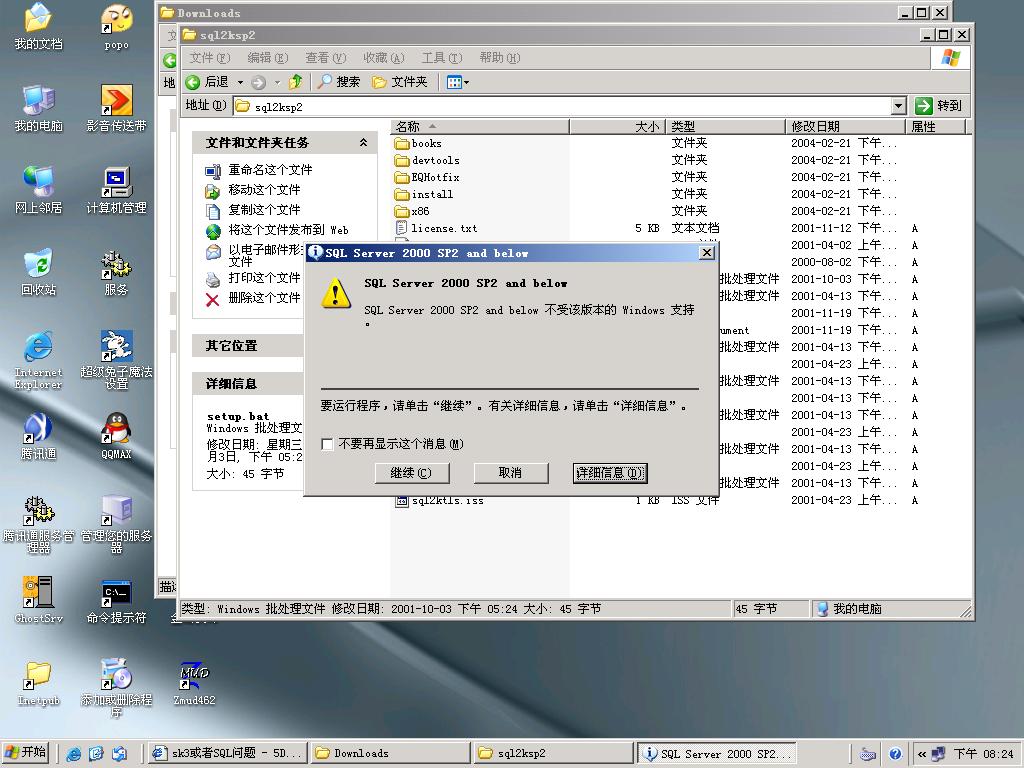Viewport: 1024px width, 768px height.
Task: Select the devtools folder
Action: (428, 161)
